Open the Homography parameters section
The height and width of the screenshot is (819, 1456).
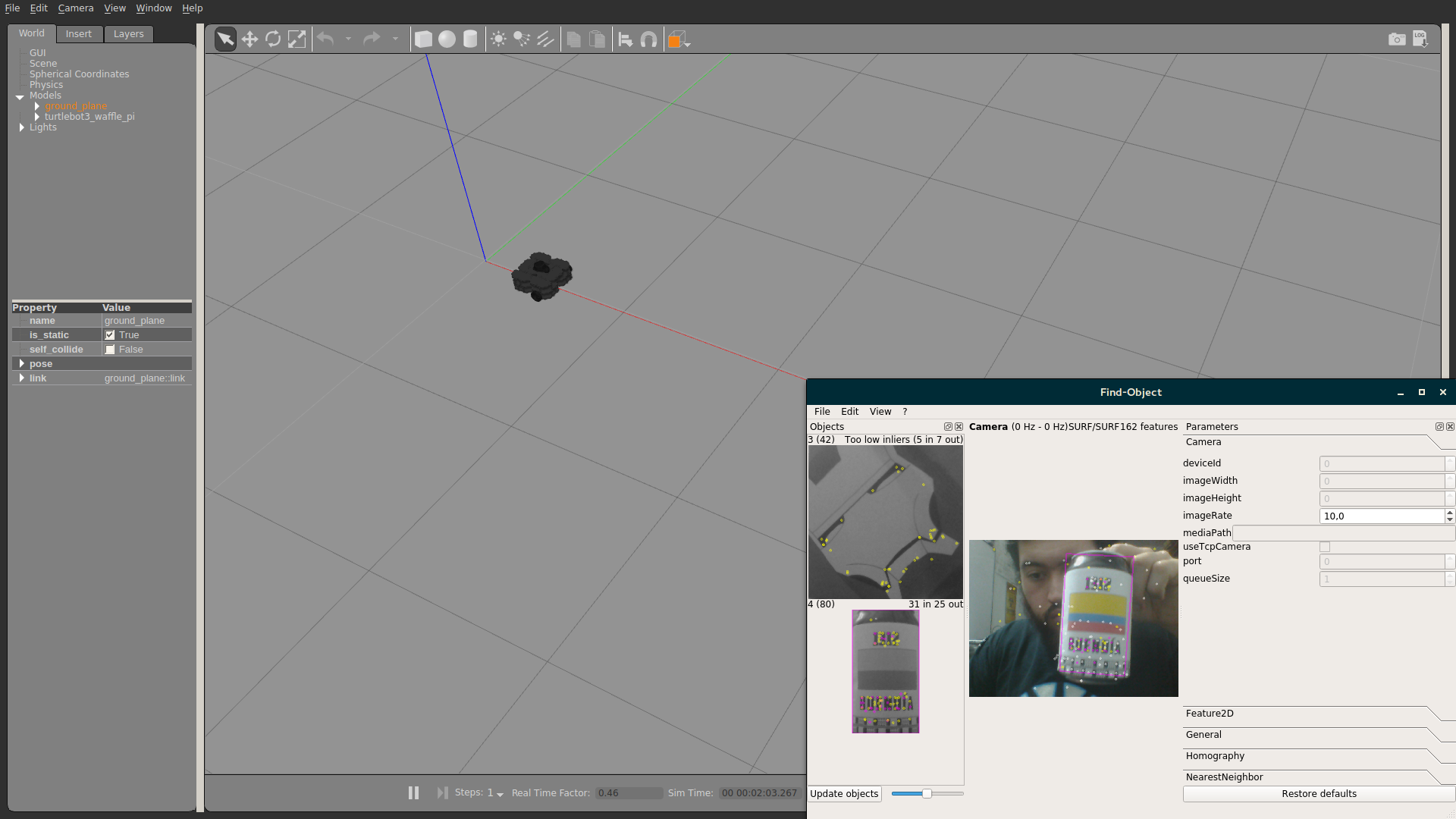1215,755
